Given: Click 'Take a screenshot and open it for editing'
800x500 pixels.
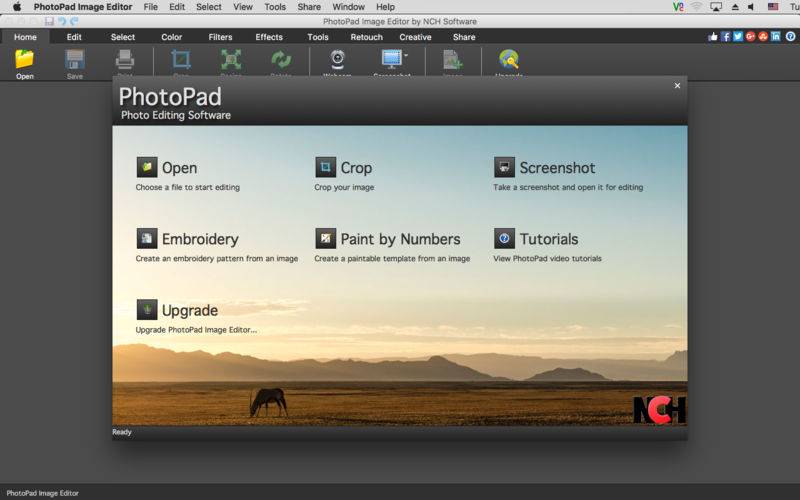Looking at the screenshot, I should [x=568, y=187].
